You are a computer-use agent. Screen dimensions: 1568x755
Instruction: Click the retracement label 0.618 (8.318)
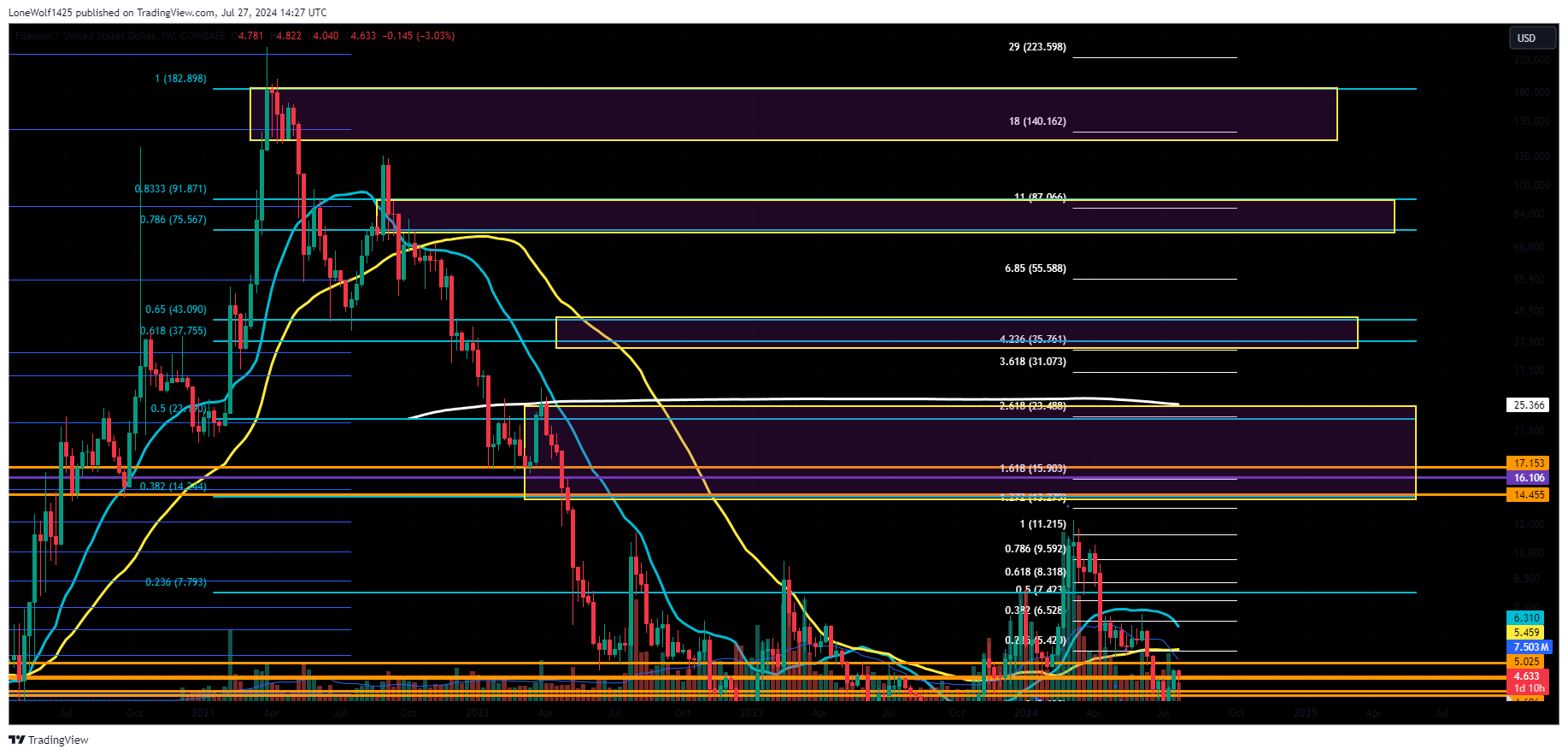(1036, 572)
